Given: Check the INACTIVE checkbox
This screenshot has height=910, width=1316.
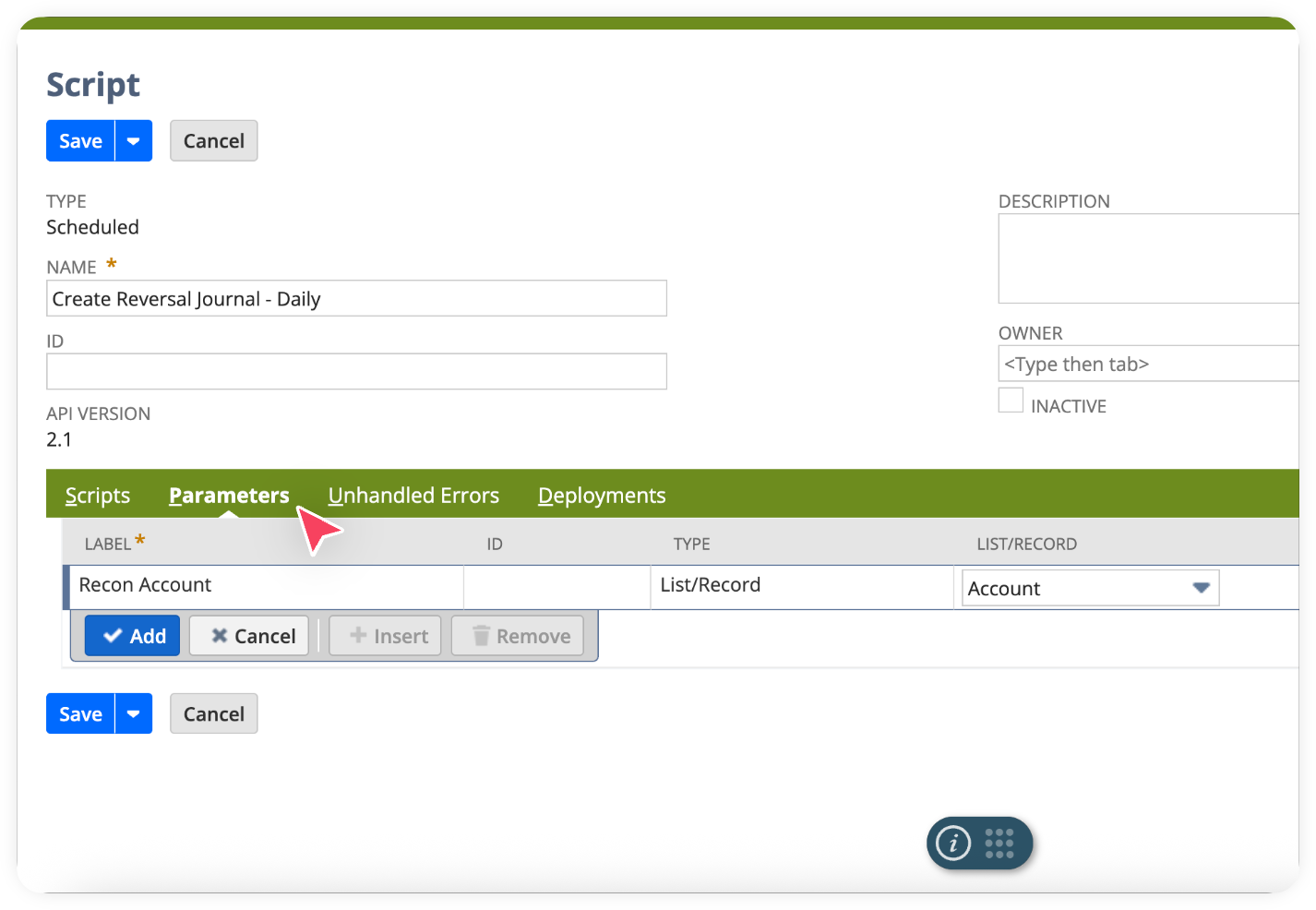Looking at the screenshot, I should [1011, 400].
